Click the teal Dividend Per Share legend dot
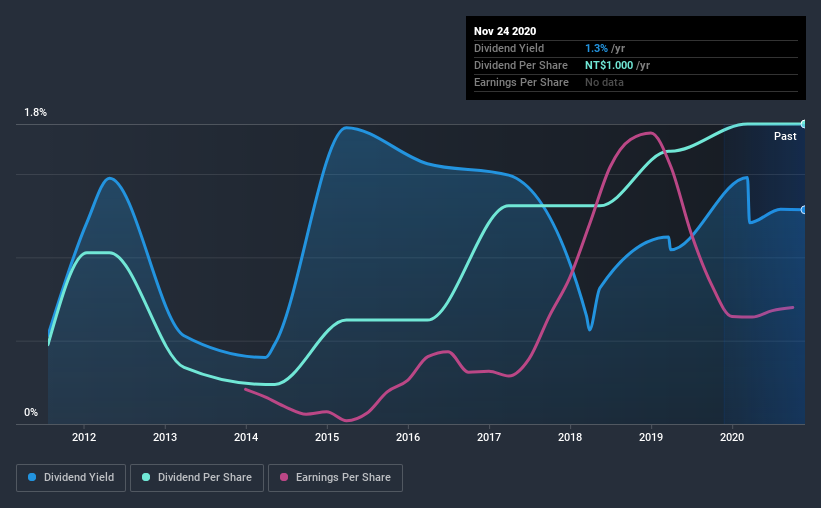 (x=146, y=477)
